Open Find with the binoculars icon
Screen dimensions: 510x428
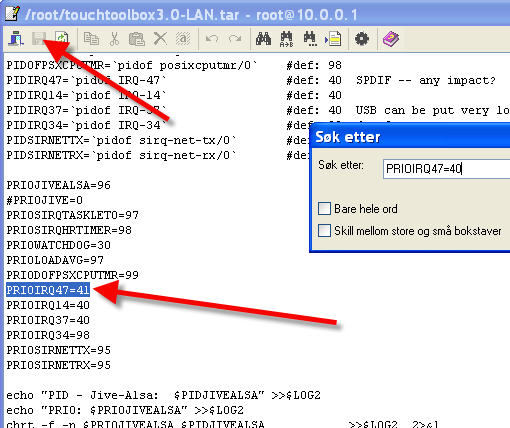263,39
